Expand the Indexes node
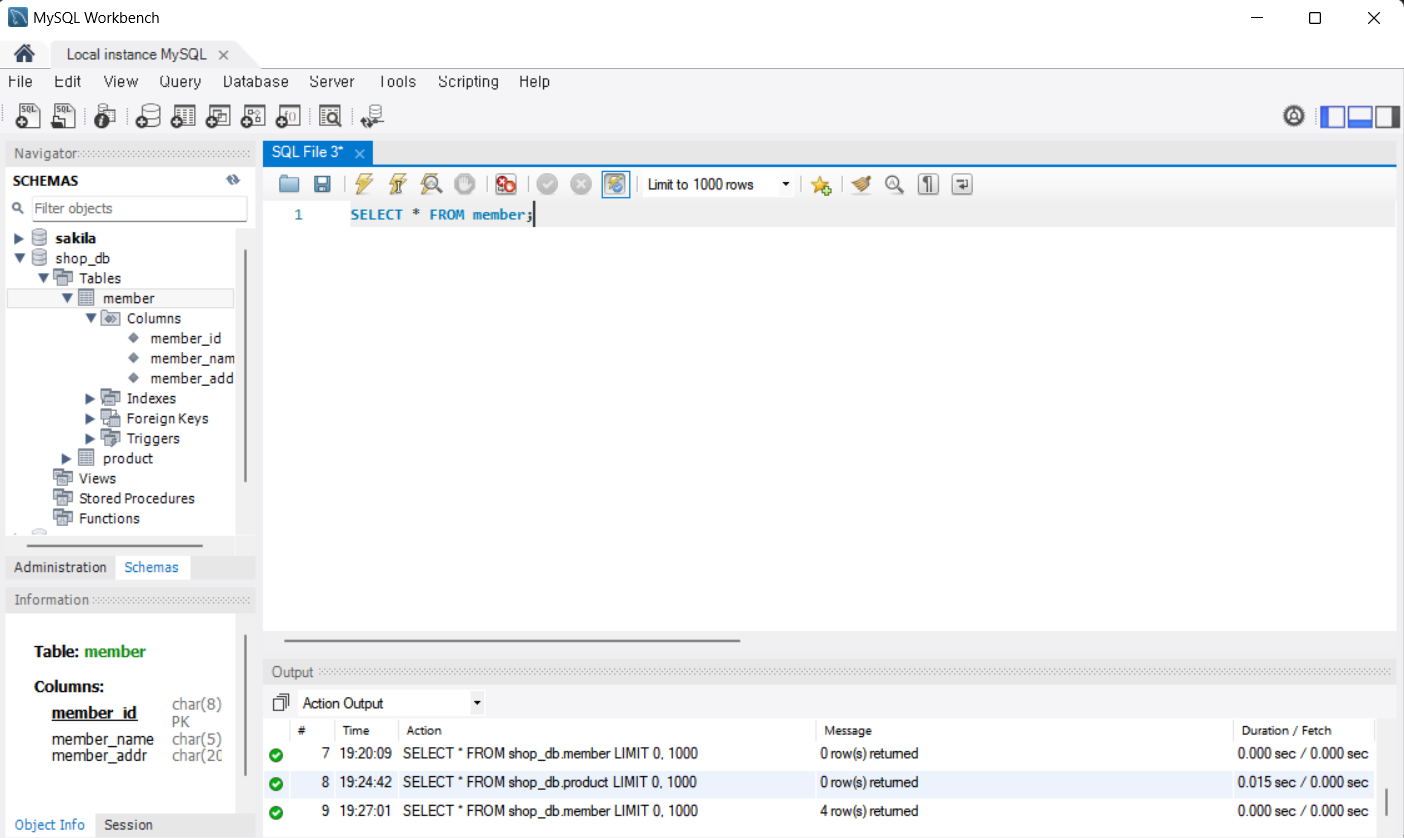This screenshot has width=1404, height=838. 91,398
